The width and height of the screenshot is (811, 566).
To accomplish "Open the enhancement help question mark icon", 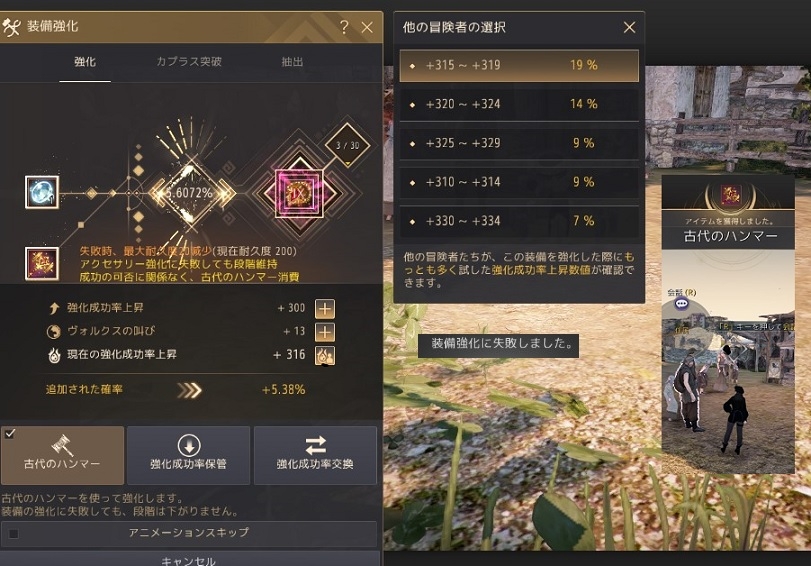I will click(x=344, y=27).
